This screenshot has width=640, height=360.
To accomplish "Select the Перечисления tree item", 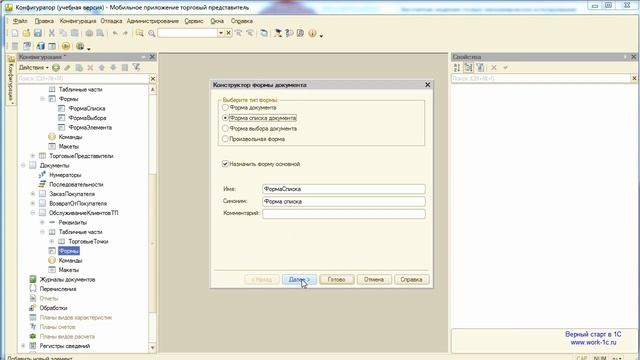I will point(58,289).
